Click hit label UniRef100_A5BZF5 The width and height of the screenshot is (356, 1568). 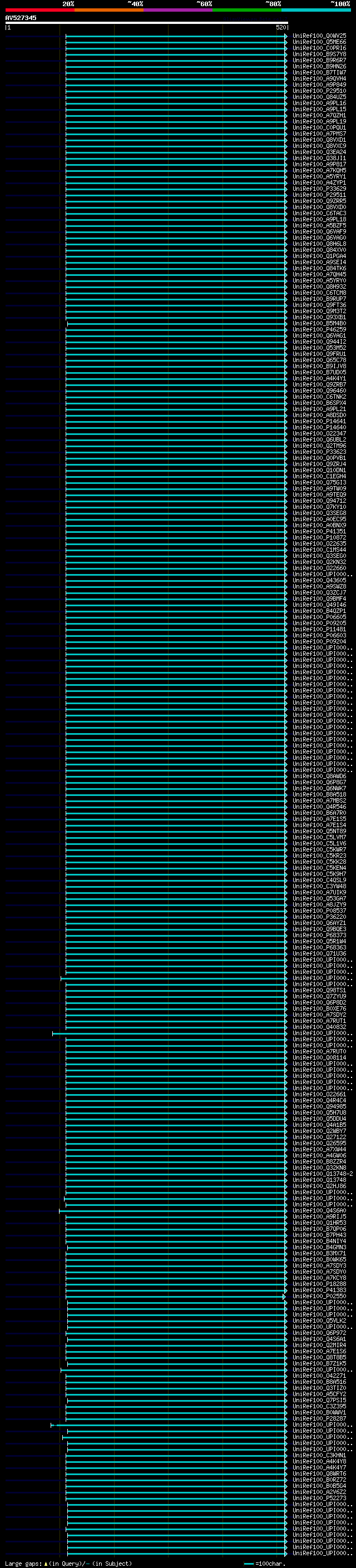[319, 225]
